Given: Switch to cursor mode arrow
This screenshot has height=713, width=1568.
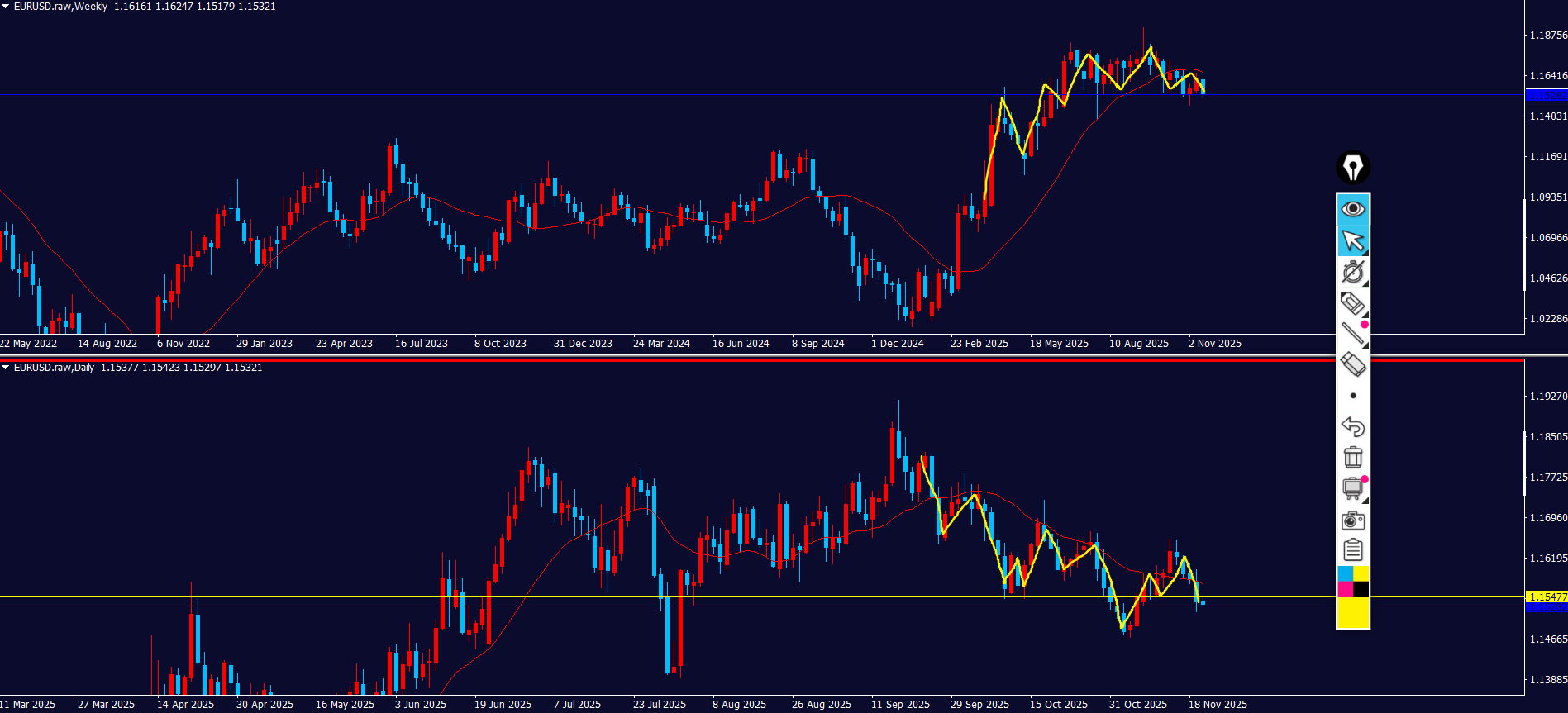Looking at the screenshot, I should [1352, 240].
